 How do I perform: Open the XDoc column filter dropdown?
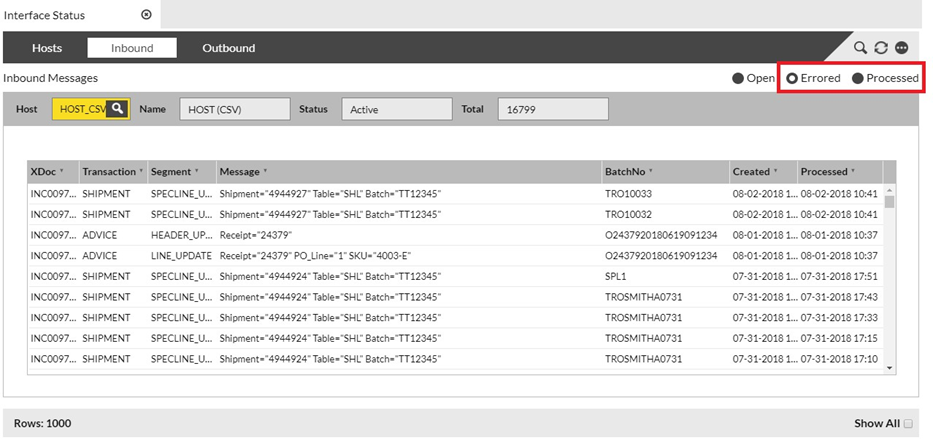(62, 172)
